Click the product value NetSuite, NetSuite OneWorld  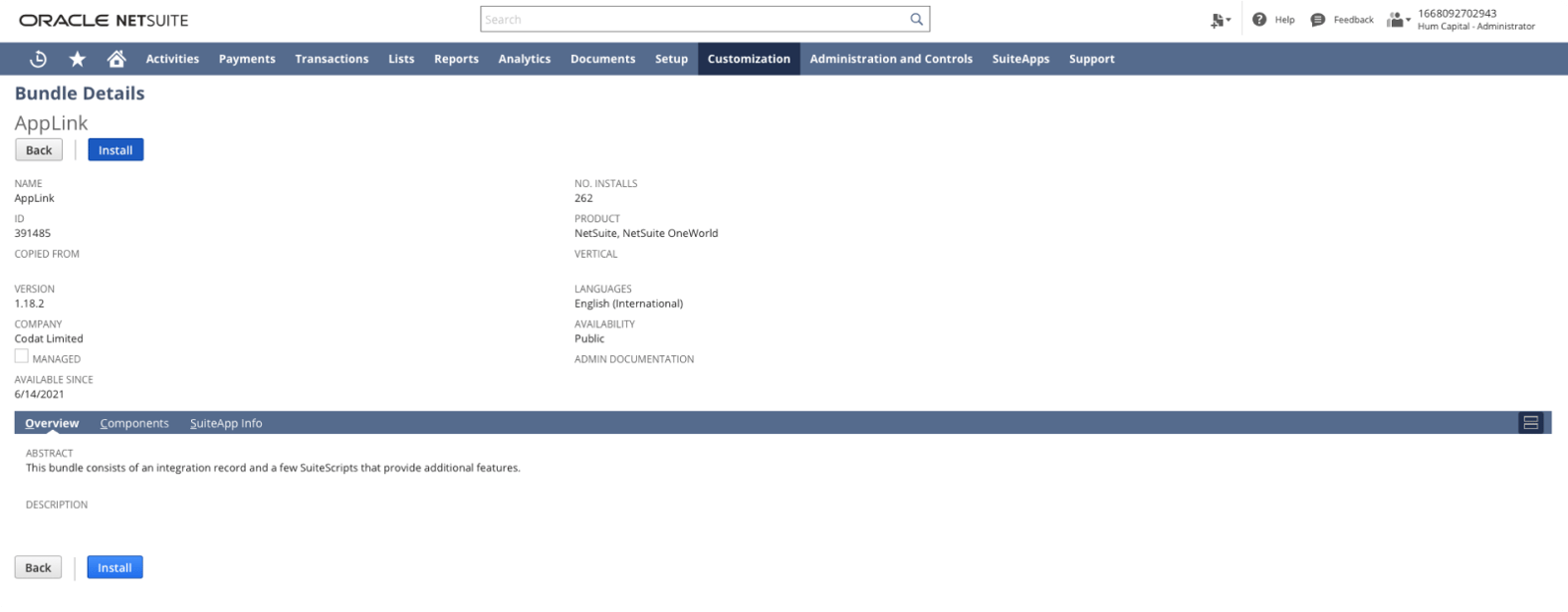(x=646, y=233)
